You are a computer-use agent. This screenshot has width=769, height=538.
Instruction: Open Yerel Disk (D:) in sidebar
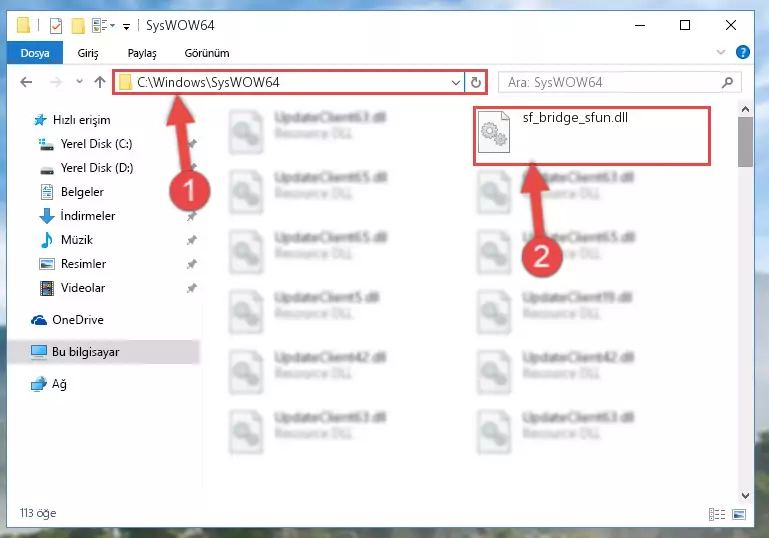(x=86, y=168)
